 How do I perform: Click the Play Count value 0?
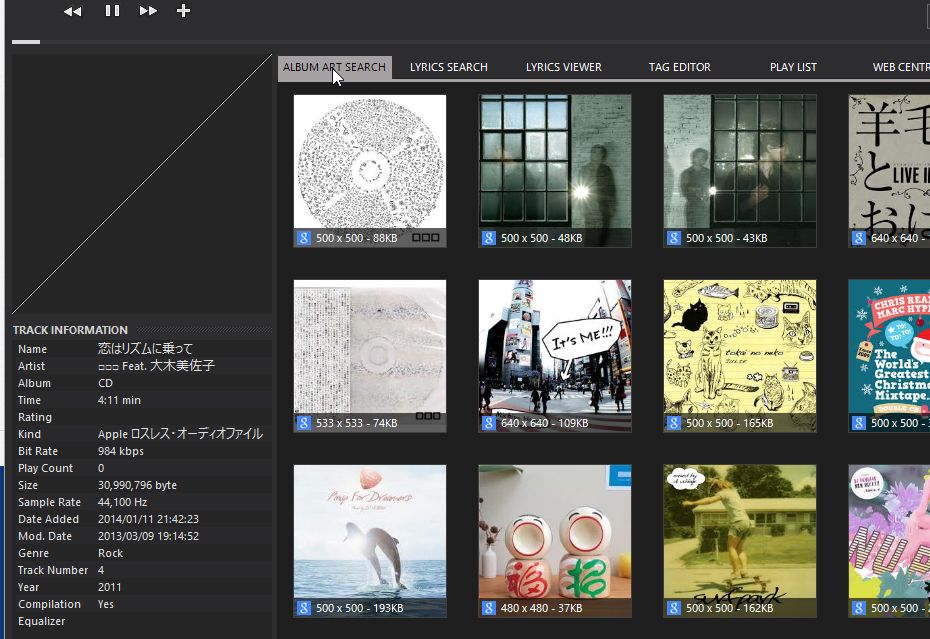(x=101, y=468)
